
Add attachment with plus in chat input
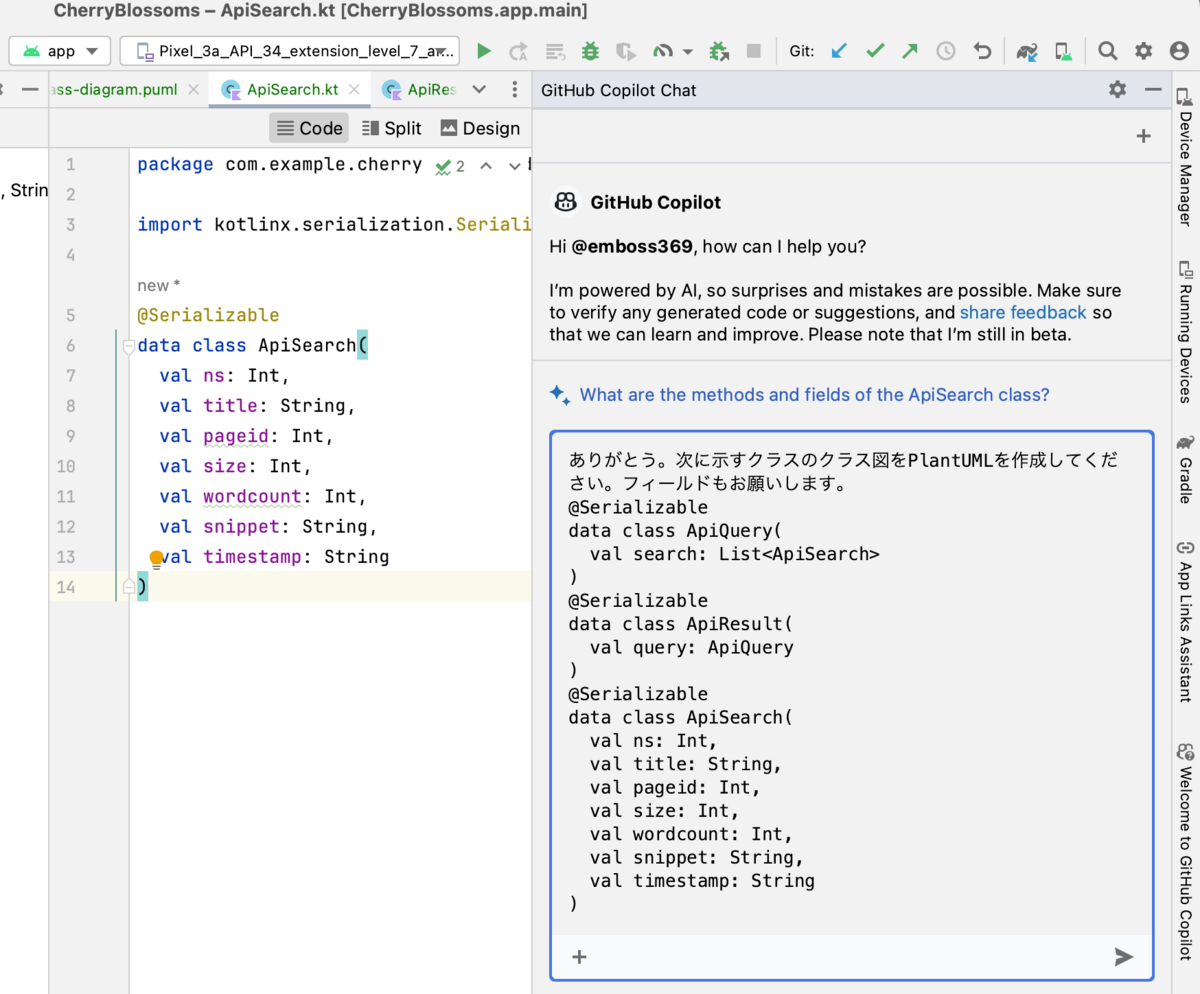pyautogui.click(x=579, y=957)
